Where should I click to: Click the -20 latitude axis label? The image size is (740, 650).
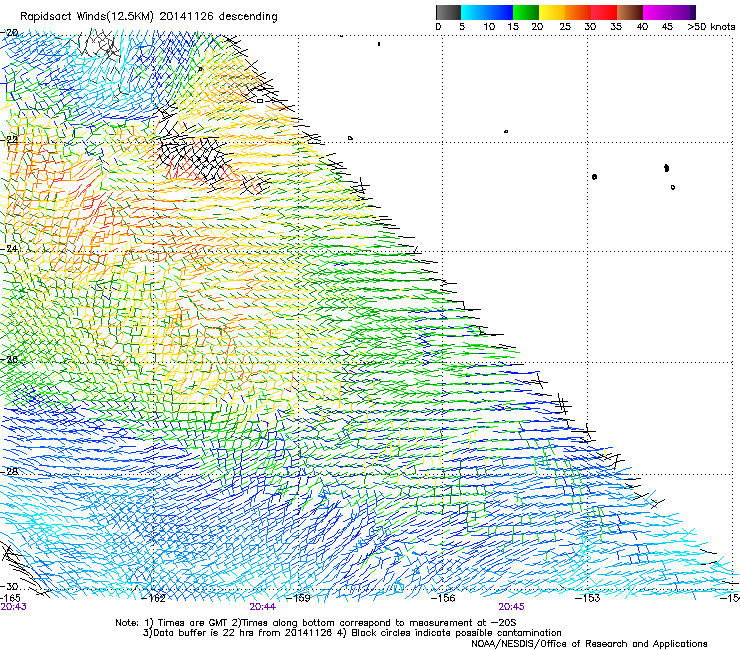tap(9, 33)
